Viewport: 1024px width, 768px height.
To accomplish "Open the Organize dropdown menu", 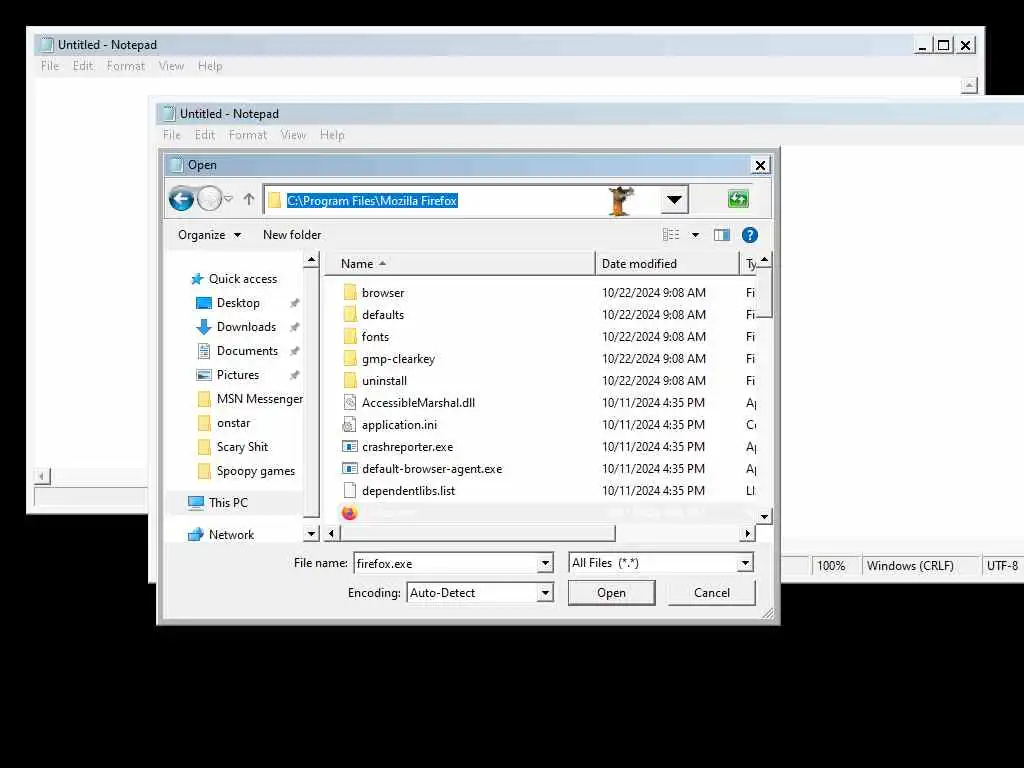I will tap(209, 235).
